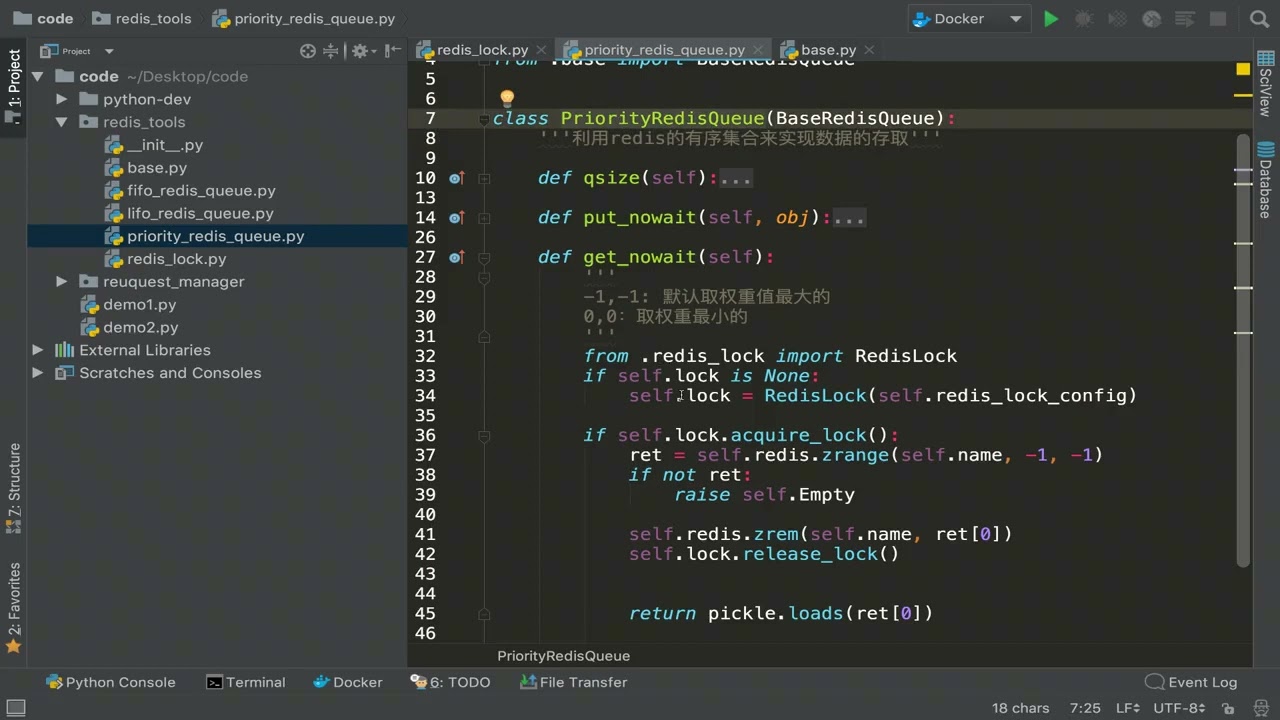Open the 6: TODO tool window
This screenshot has width=1280, height=720.
(450, 682)
